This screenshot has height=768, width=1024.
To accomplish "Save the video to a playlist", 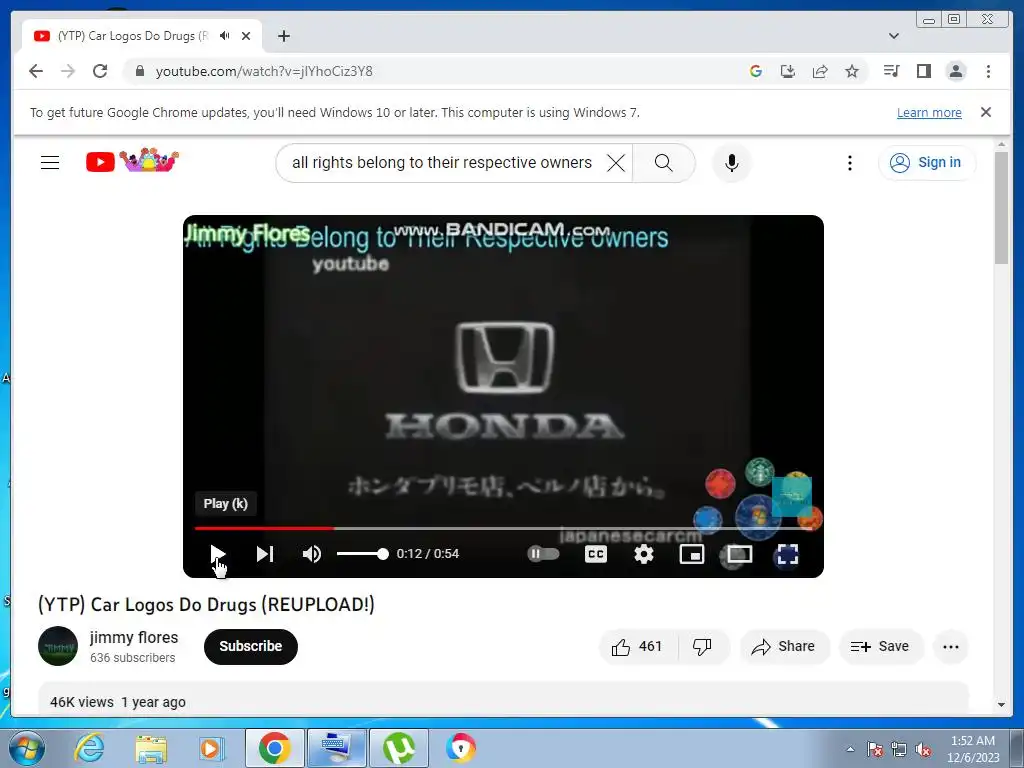I will (880, 647).
